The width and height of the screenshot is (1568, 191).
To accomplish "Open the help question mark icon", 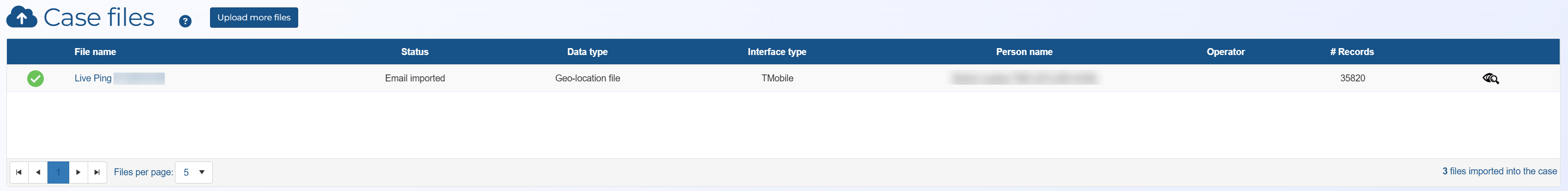I will [185, 21].
